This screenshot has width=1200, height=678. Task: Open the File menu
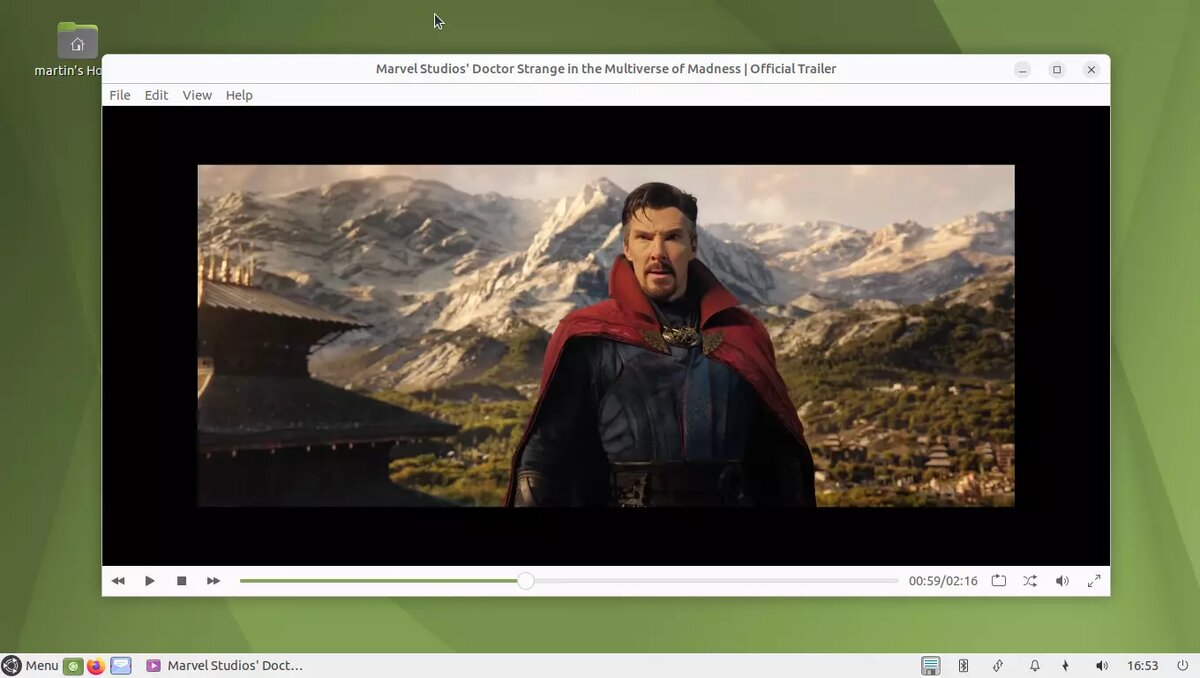pos(119,95)
